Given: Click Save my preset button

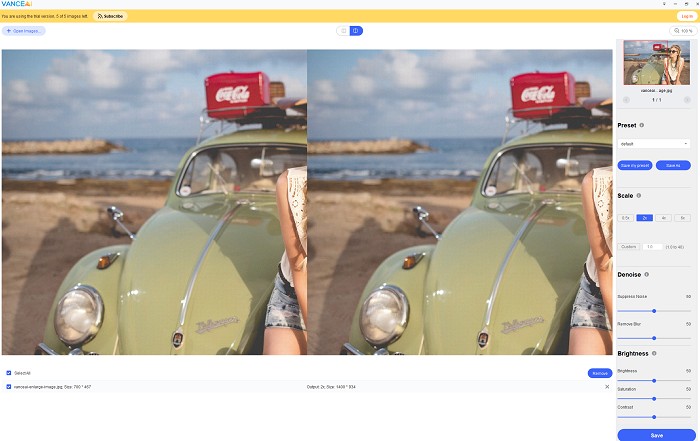Looking at the screenshot, I should click(x=636, y=165).
